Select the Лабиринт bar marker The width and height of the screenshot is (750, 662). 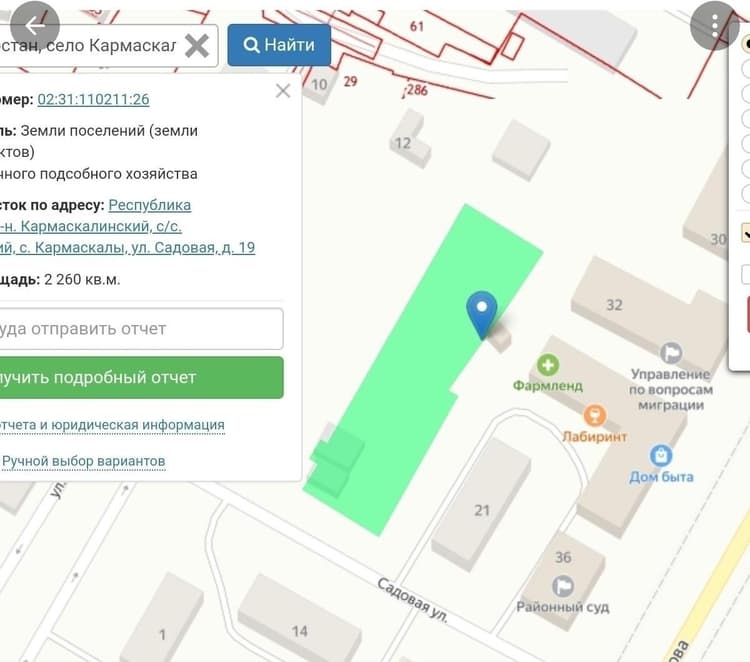point(595,415)
